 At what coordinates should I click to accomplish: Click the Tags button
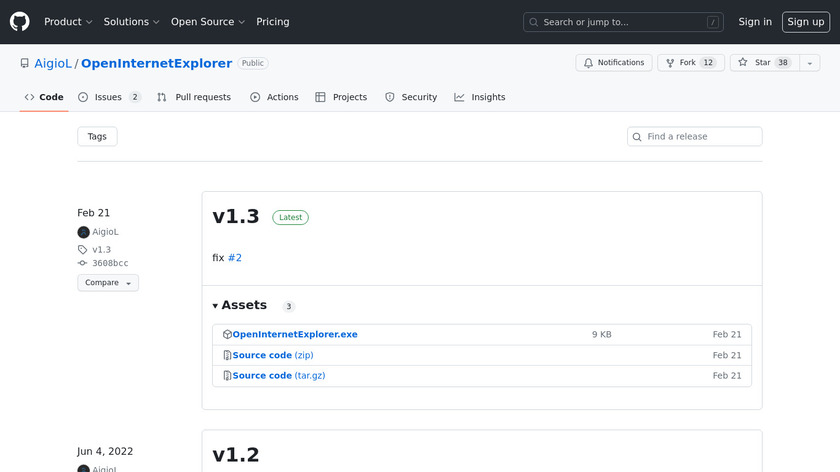click(x=97, y=136)
